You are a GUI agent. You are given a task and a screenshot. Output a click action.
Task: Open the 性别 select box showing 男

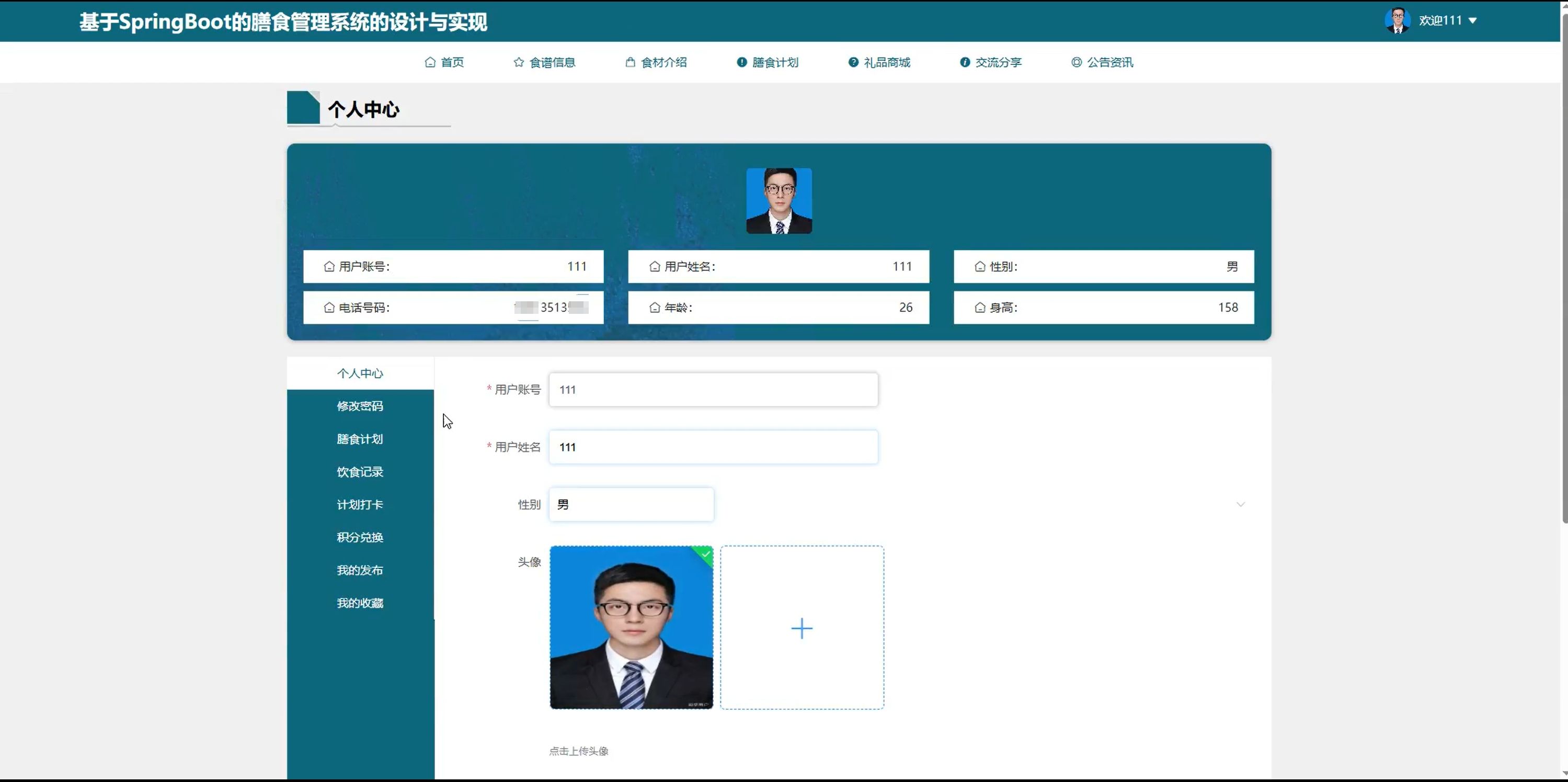coord(631,504)
